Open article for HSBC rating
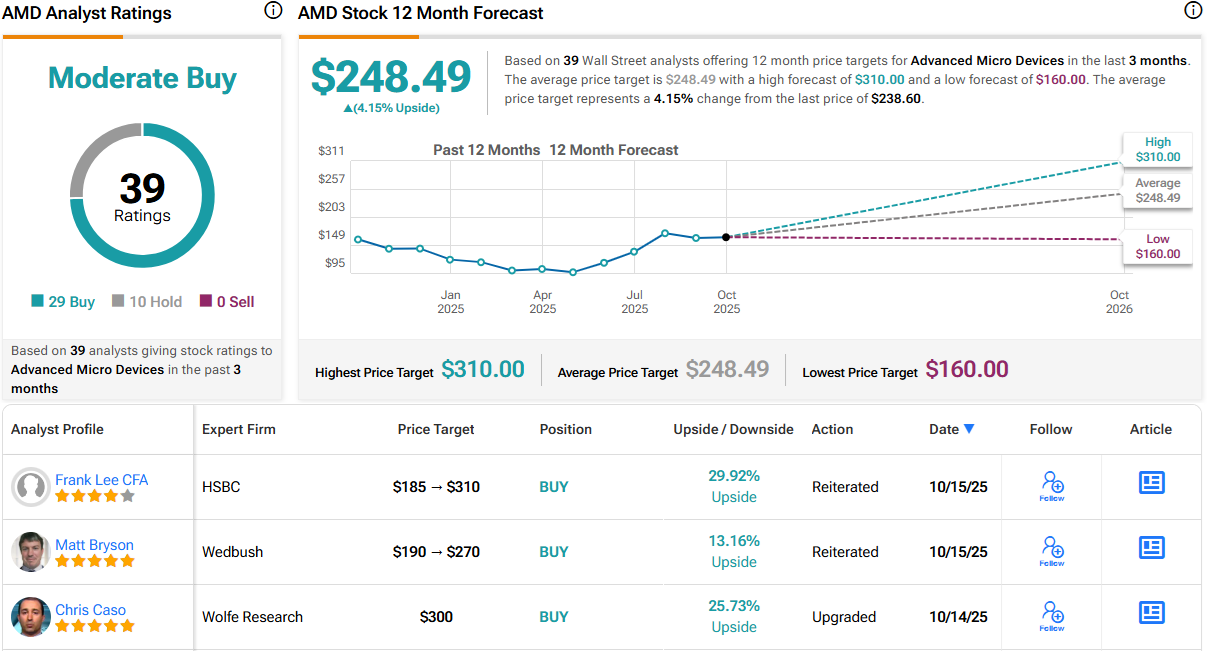 click(x=1152, y=483)
